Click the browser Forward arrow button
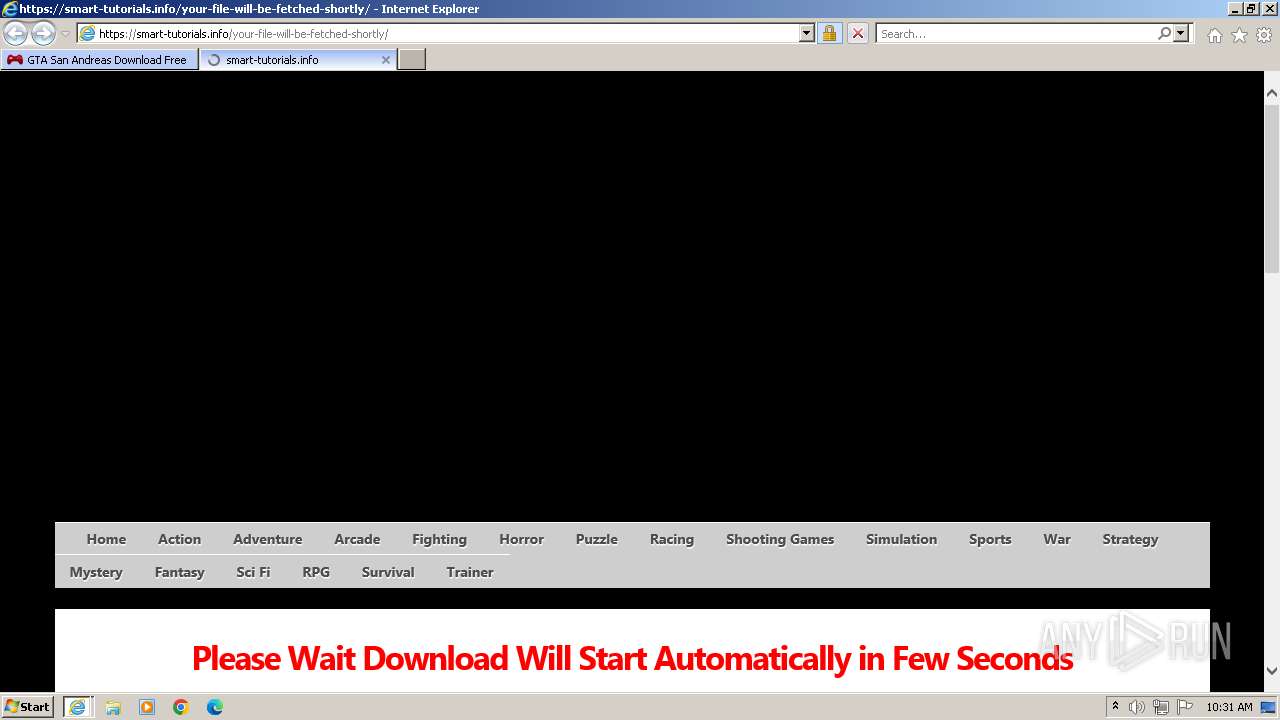The image size is (1280, 720). click(43, 33)
